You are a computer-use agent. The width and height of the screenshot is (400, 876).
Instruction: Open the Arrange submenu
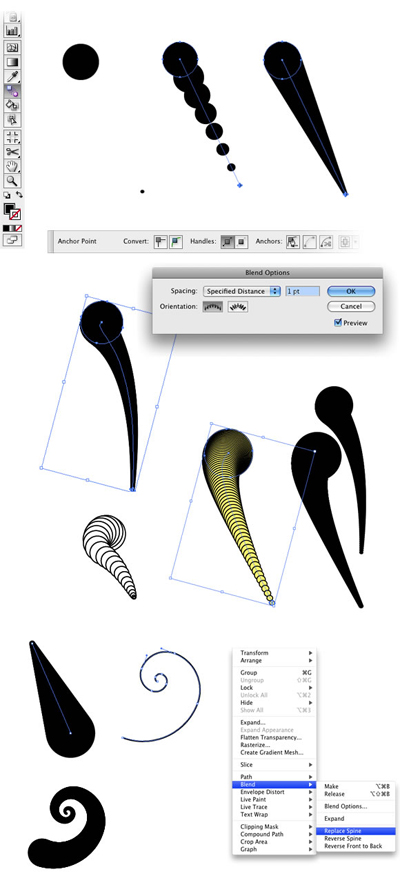(x=274, y=660)
